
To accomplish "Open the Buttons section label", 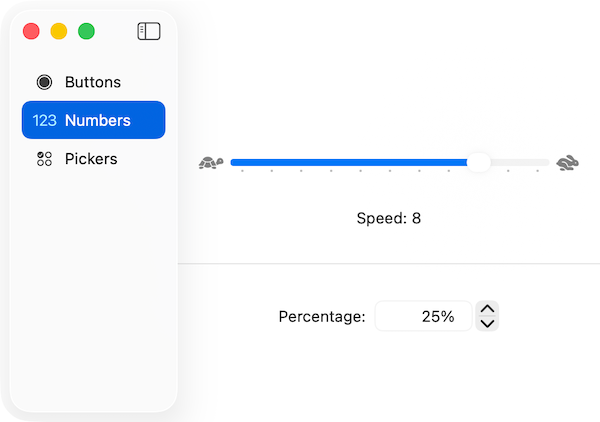I will (93, 82).
